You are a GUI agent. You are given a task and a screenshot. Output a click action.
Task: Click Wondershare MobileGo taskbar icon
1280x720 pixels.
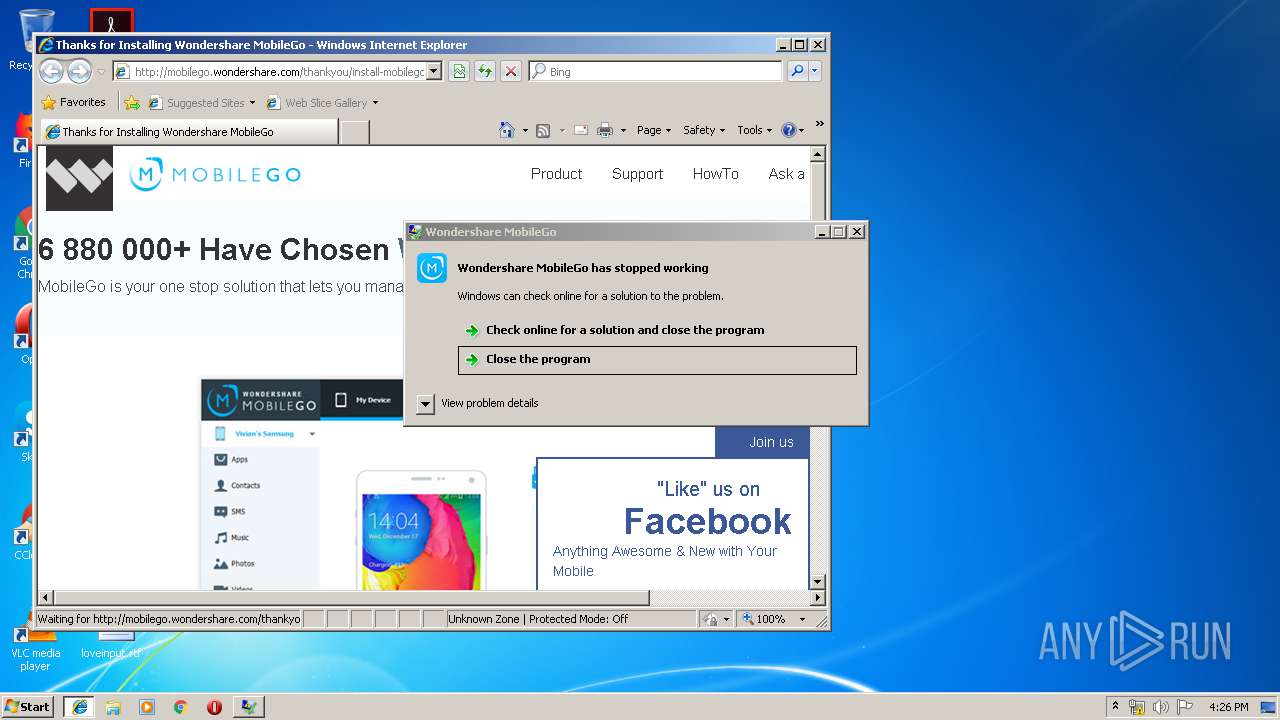pyautogui.click(x=248, y=707)
